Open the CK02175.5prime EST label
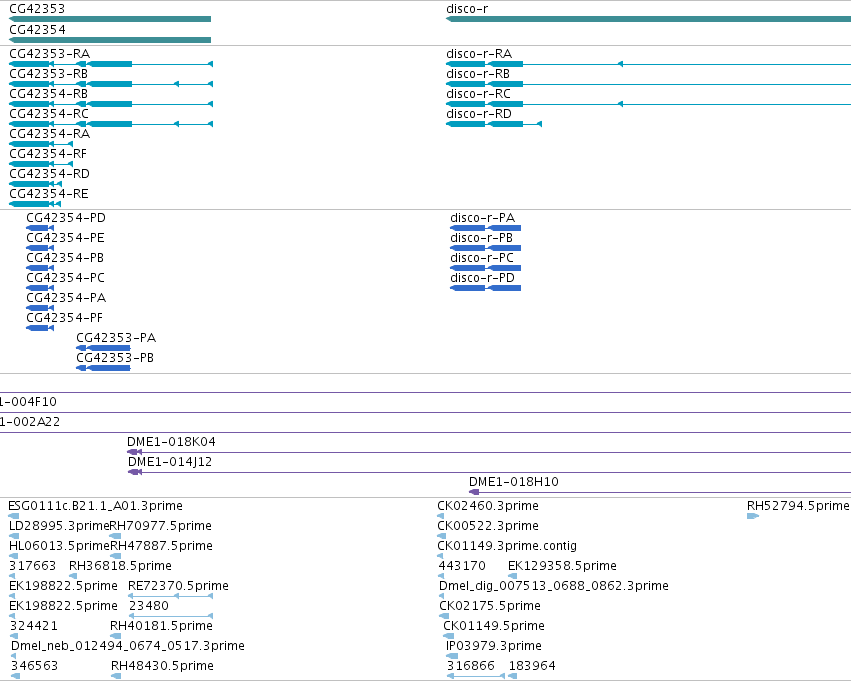The height and width of the screenshot is (681, 851). coord(490,607)
